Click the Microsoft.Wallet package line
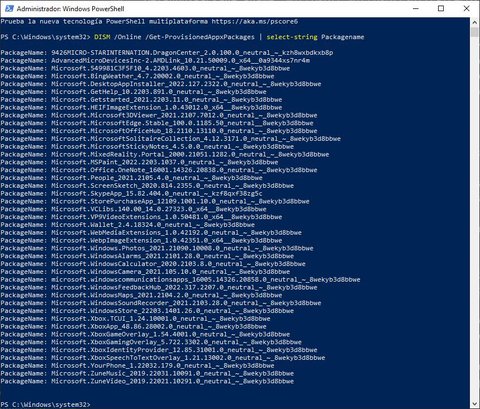 coord(128,225)
